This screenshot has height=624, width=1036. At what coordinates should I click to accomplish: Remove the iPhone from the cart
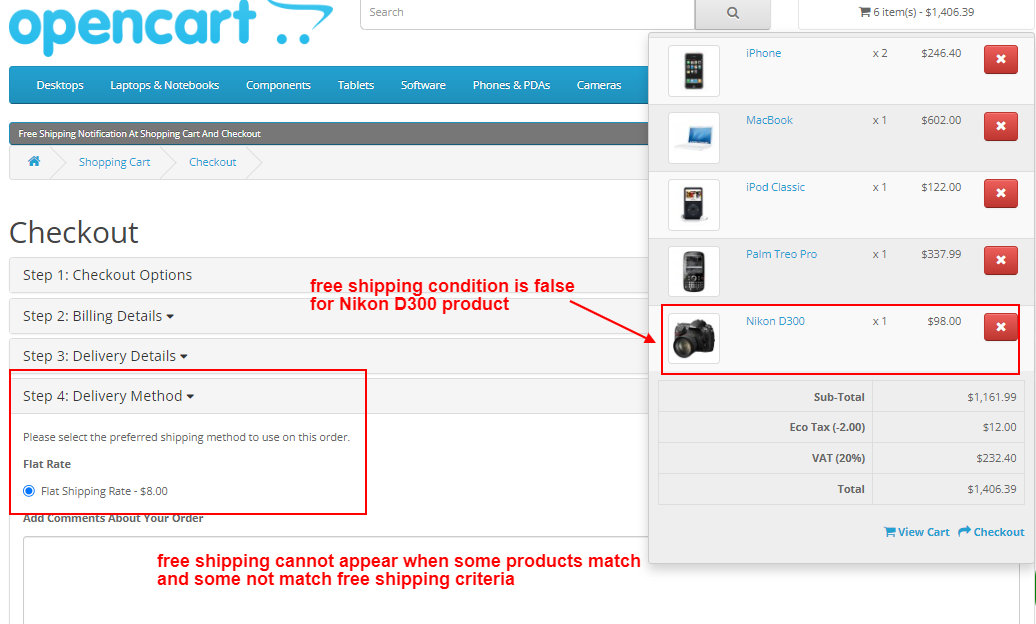tap(1000, 59)
